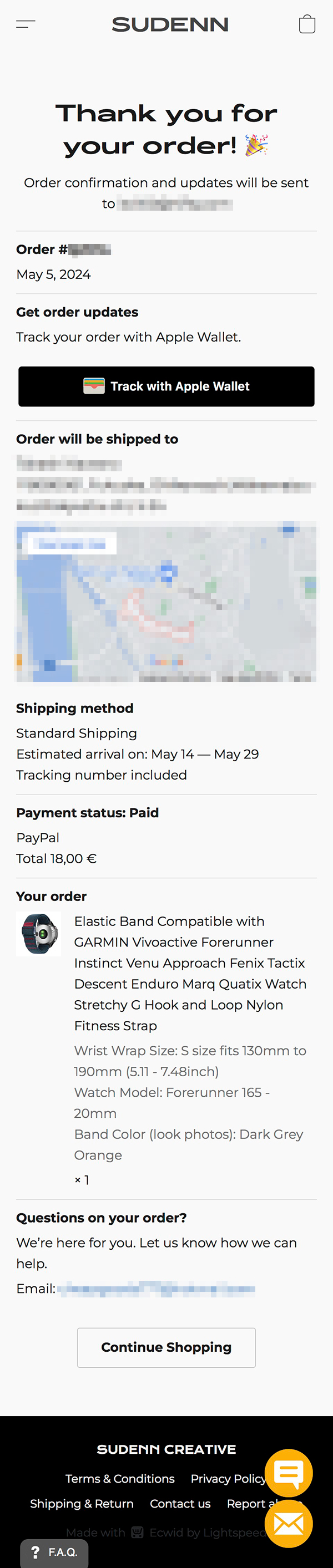Click the Ecwid by Lightspeed link
Viewport: 333px width, 1568px height.
coord(208,1532)
